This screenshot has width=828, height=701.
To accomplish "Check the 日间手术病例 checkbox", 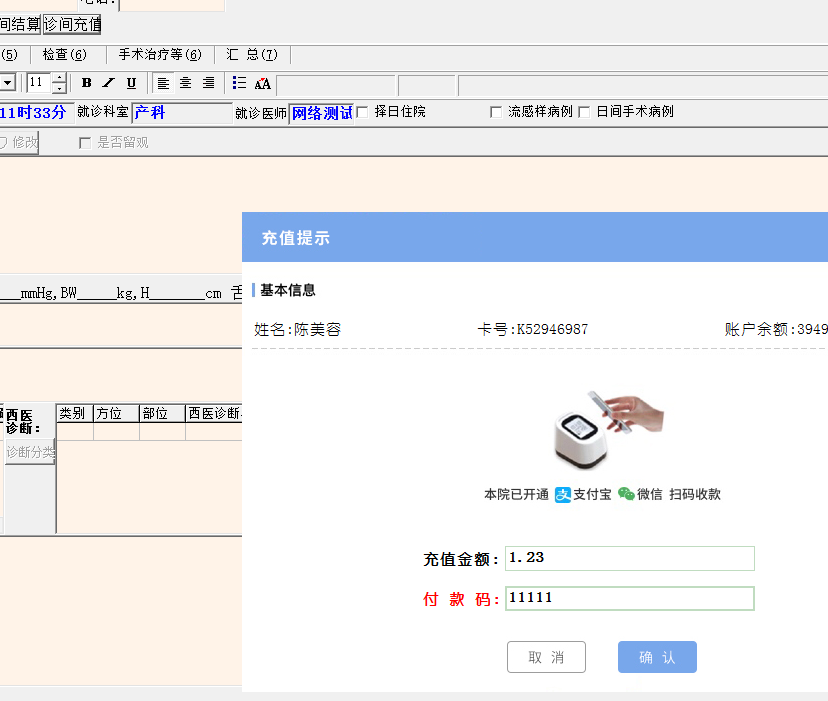I will 584,112.
